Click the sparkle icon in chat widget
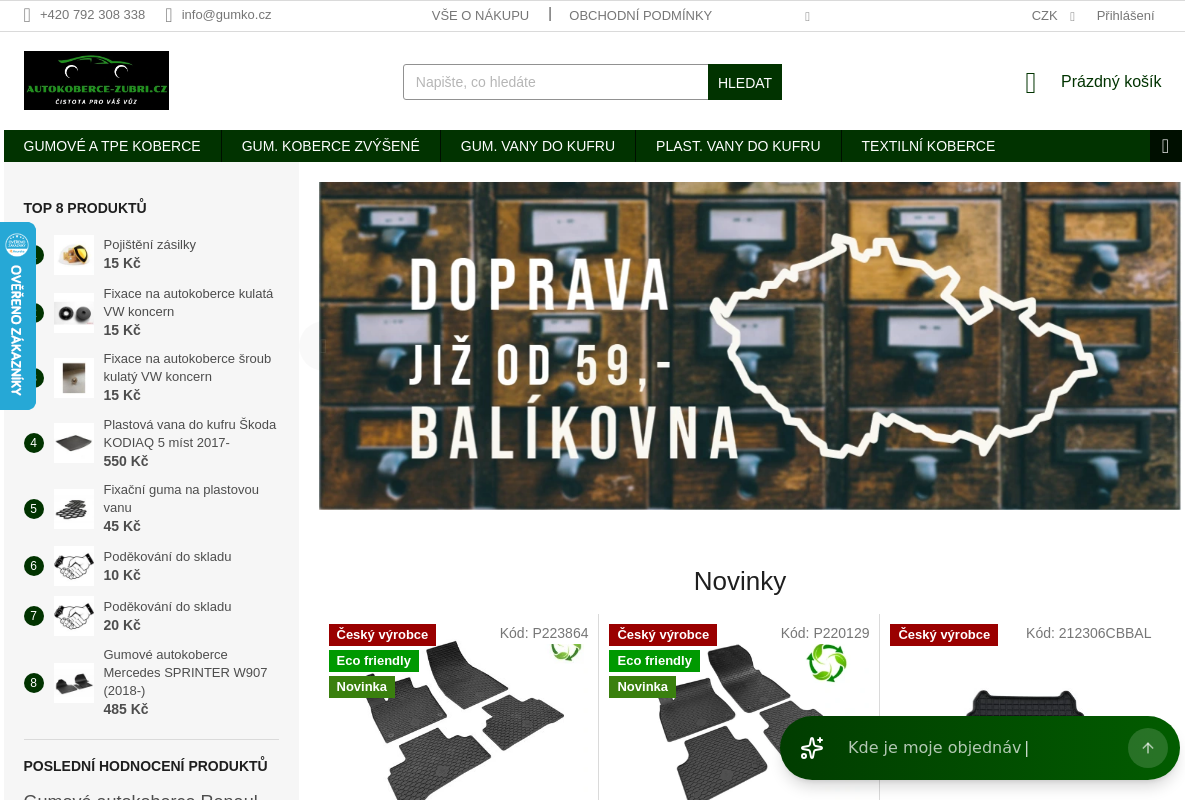Viewport: 1200px width, 800px height. [x=812, y=748]
